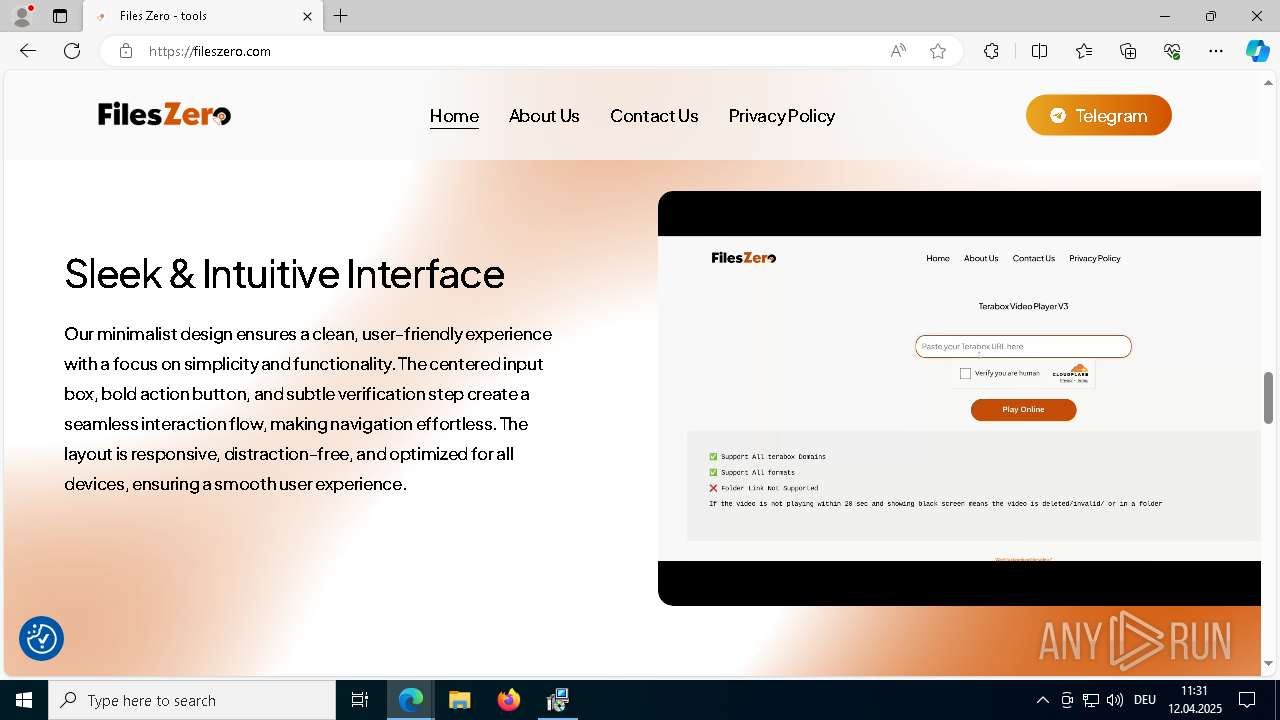Viewport: 1280px width, 720px height.
Task: Click scrollbar up arrow
Action: [x=1268, y=82]
